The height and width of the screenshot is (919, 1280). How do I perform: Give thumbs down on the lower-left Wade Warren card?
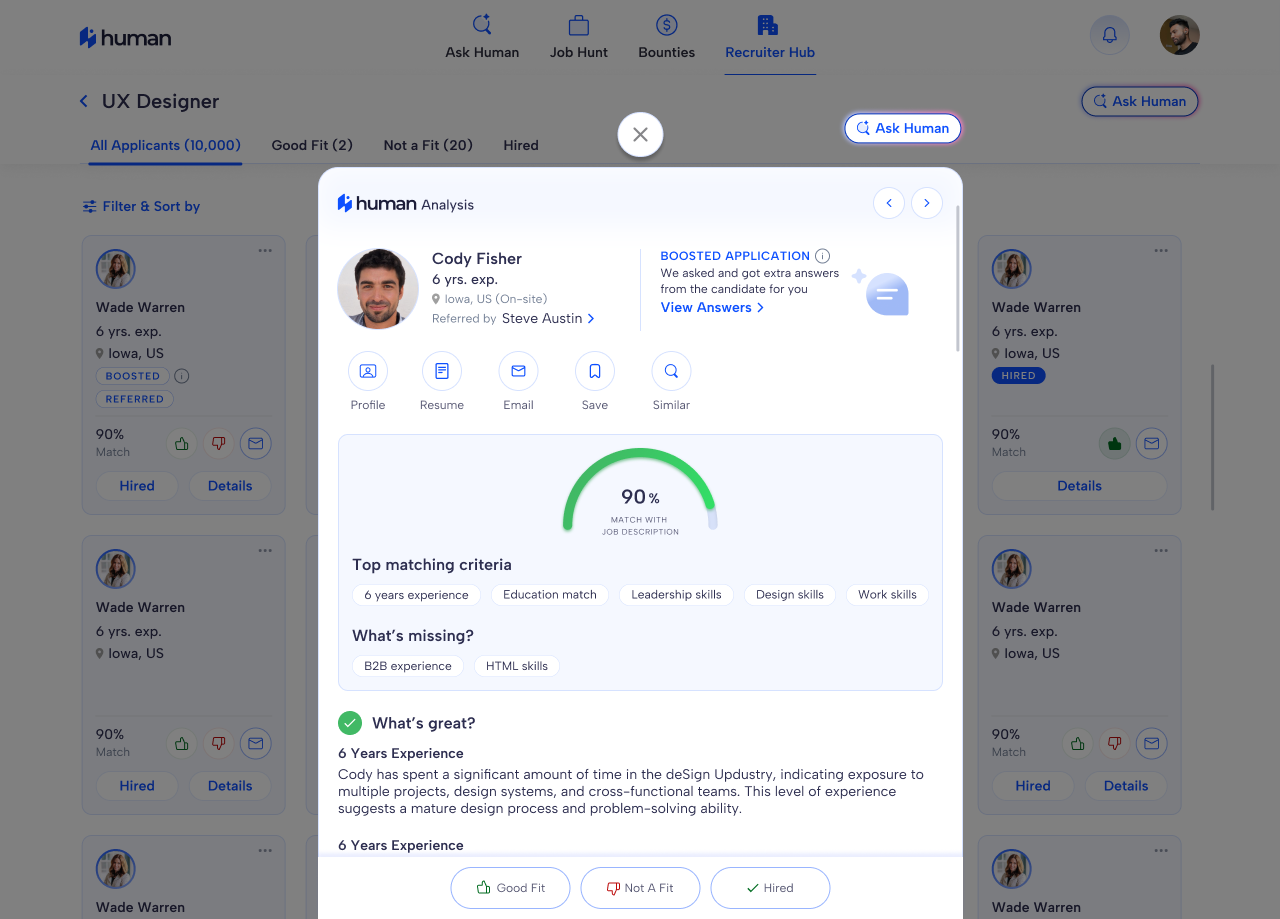218,743
